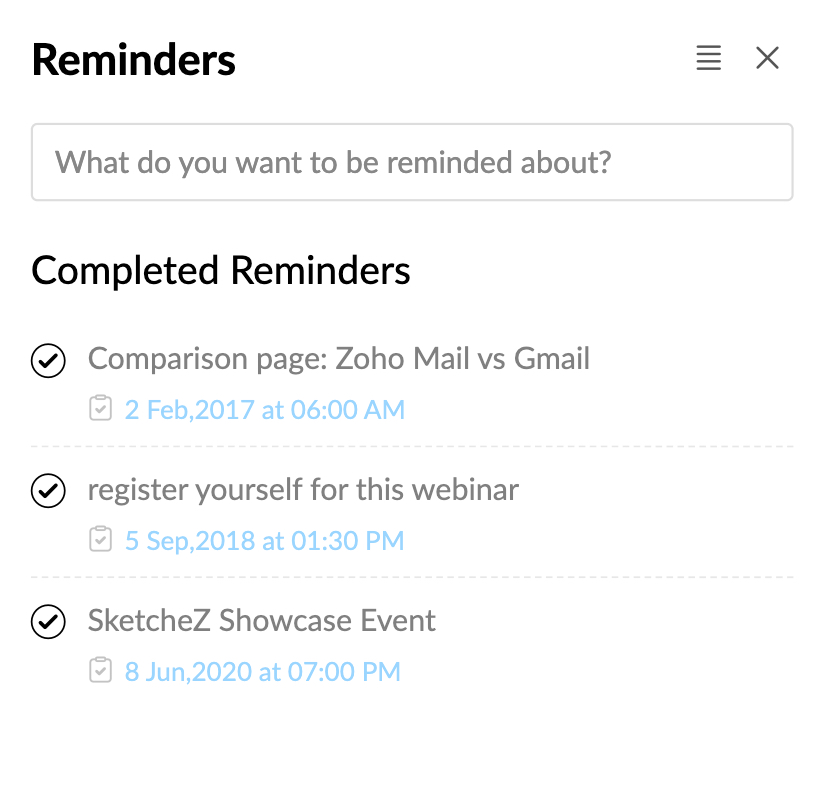This screenshot has height=786, width=820.
Task: Select the '2 Feb,2017 at 06:00 AM' date
Action: (x=265, y=409)
